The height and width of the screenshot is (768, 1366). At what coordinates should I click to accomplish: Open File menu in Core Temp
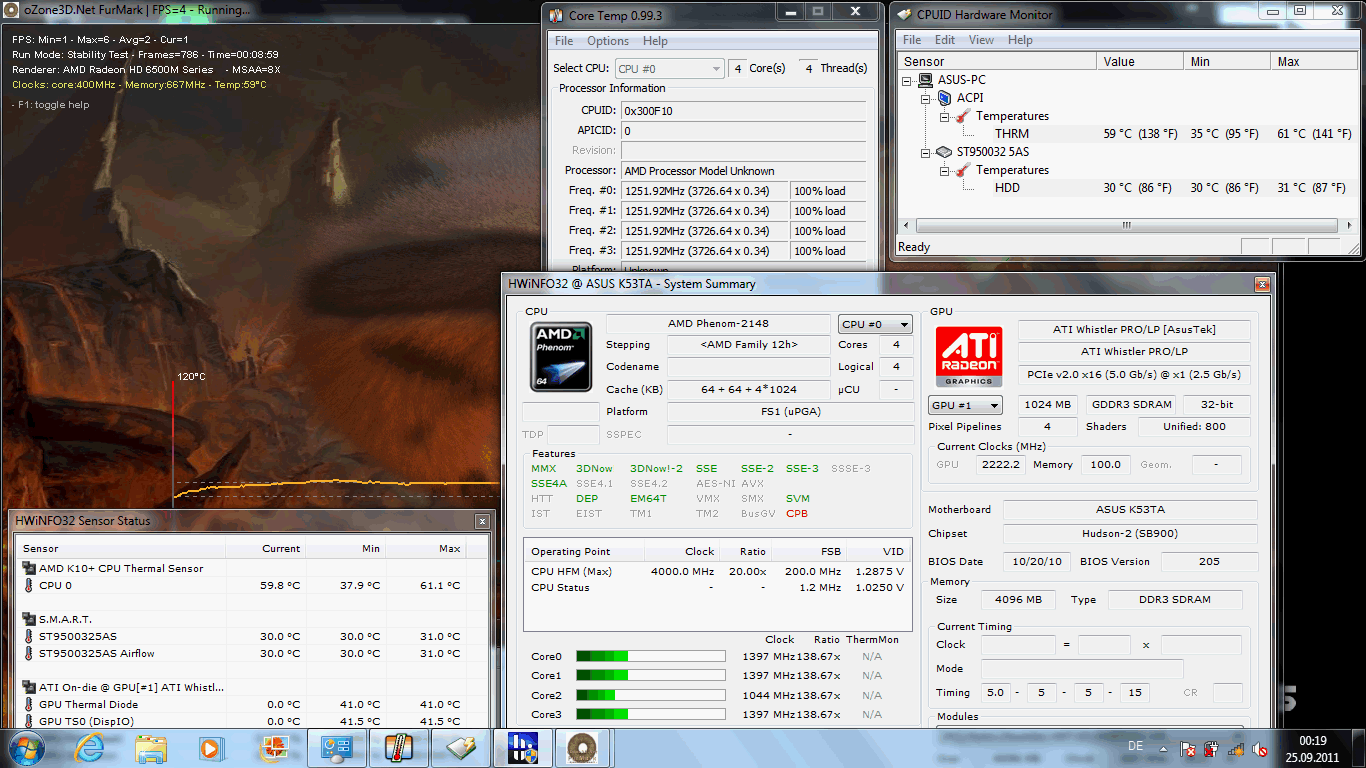point(564,41)
